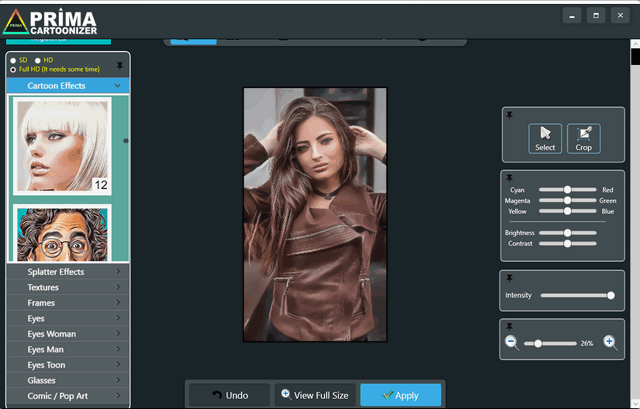The height and width of the screenshot is (409, 640).
Task: Choose cartoon effect thumbnail number 12
Action: point(61,146)
